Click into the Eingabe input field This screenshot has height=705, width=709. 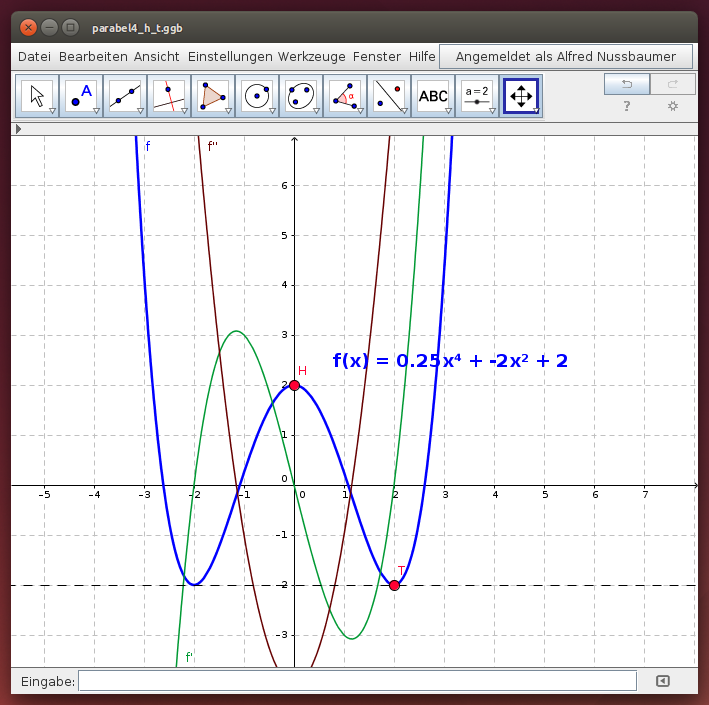(357, 681)
